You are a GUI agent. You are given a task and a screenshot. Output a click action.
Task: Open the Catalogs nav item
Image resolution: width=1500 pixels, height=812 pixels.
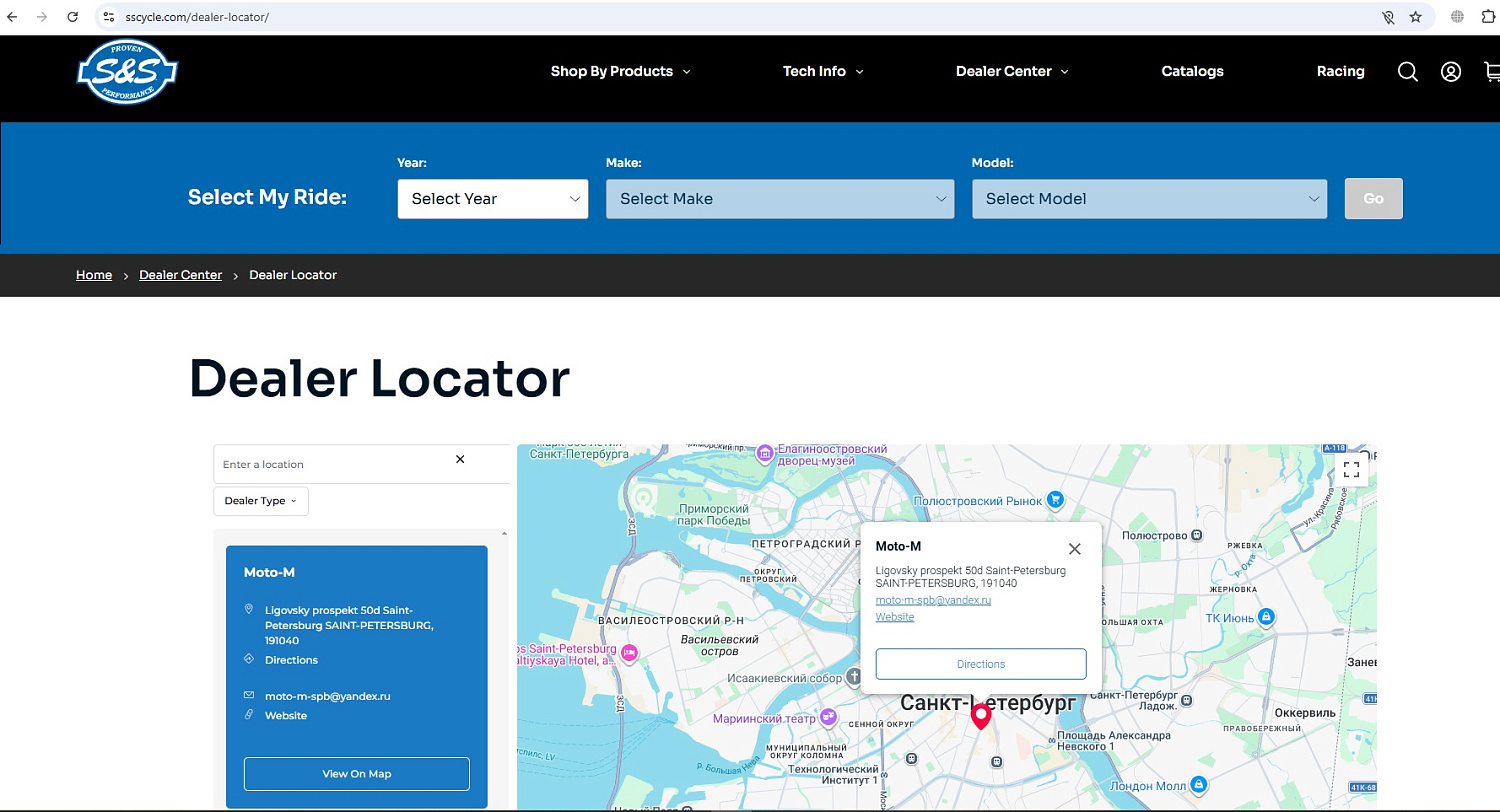(1192, 71)
